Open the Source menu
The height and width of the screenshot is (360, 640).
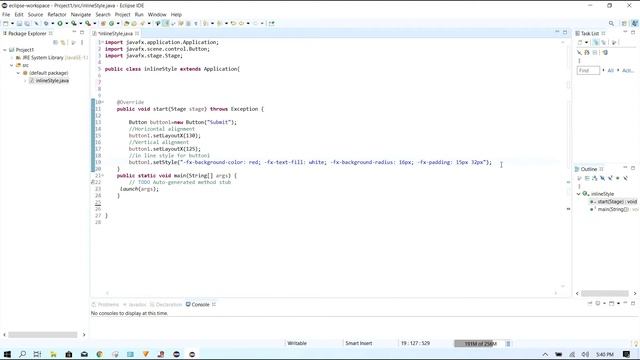pyautogui.click(x=35, y=14)
